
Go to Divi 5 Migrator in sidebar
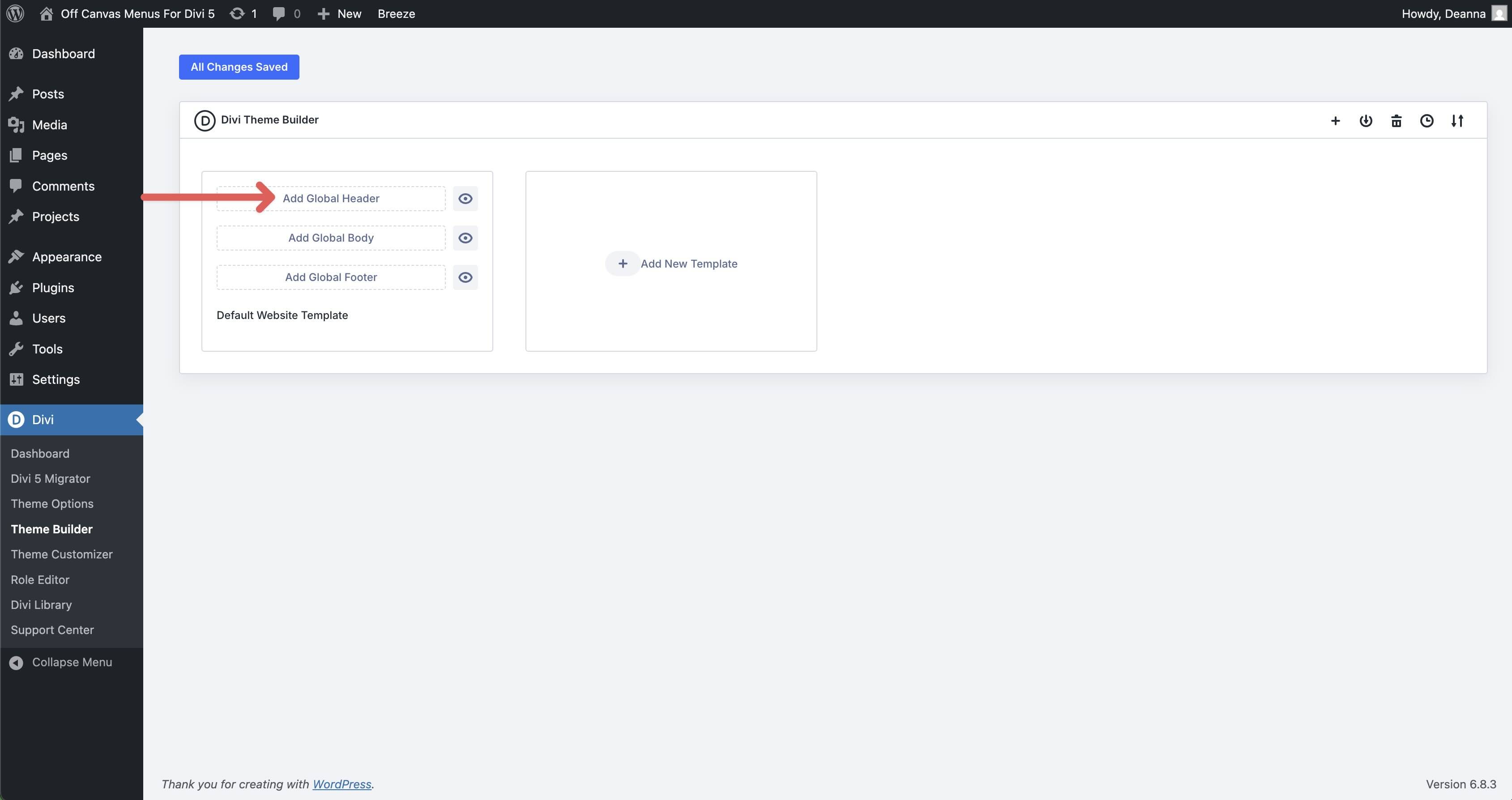[50, 478]
